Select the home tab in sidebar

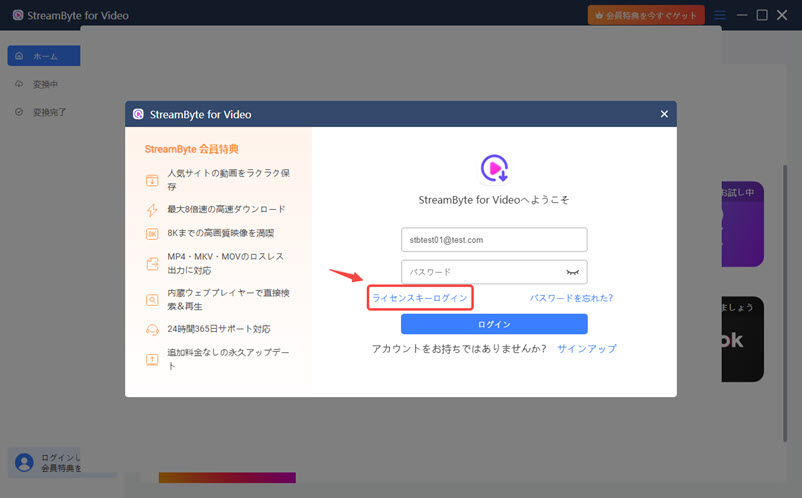(44, 56)
